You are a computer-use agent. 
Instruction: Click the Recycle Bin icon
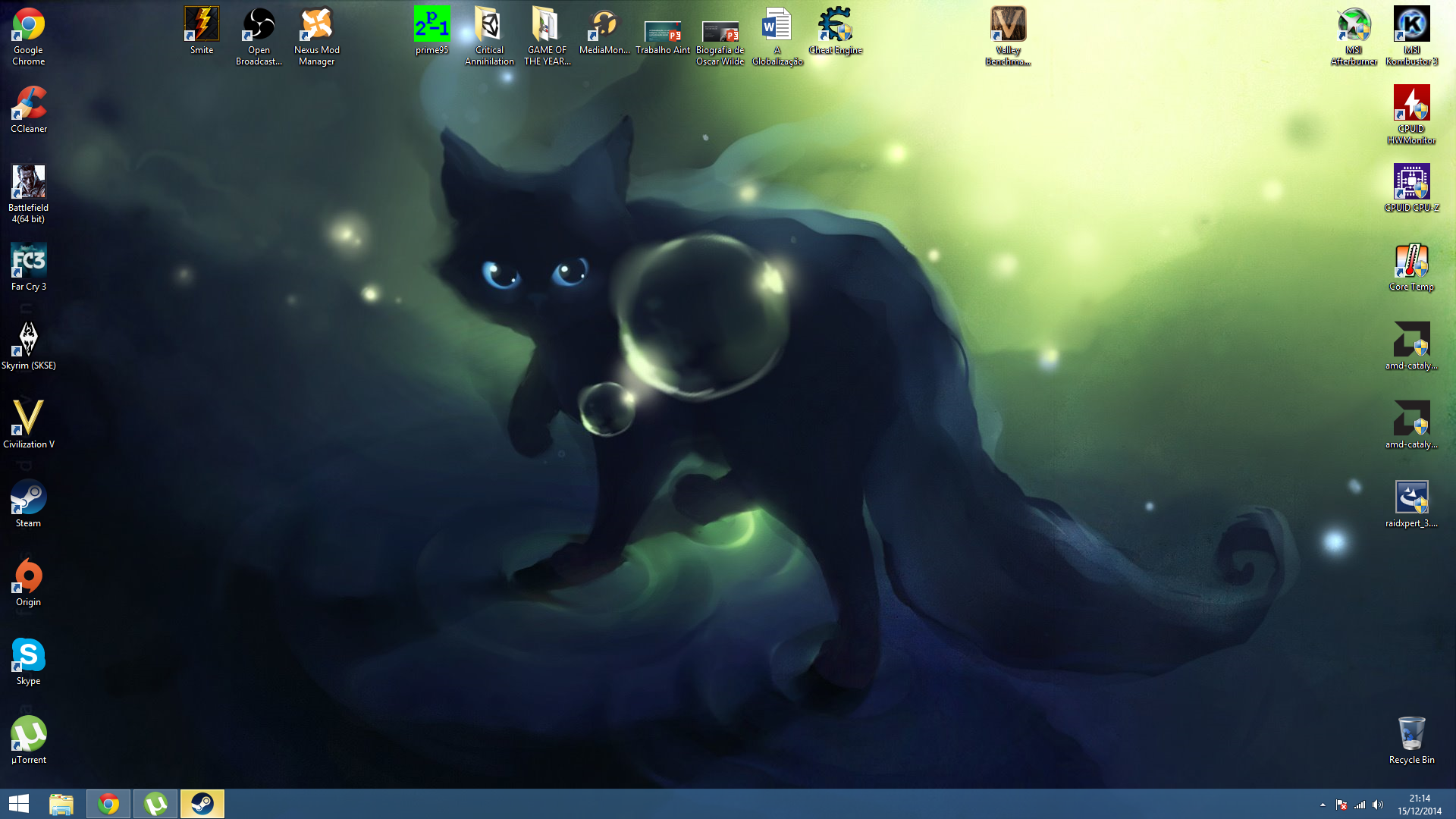[1411, 734]
